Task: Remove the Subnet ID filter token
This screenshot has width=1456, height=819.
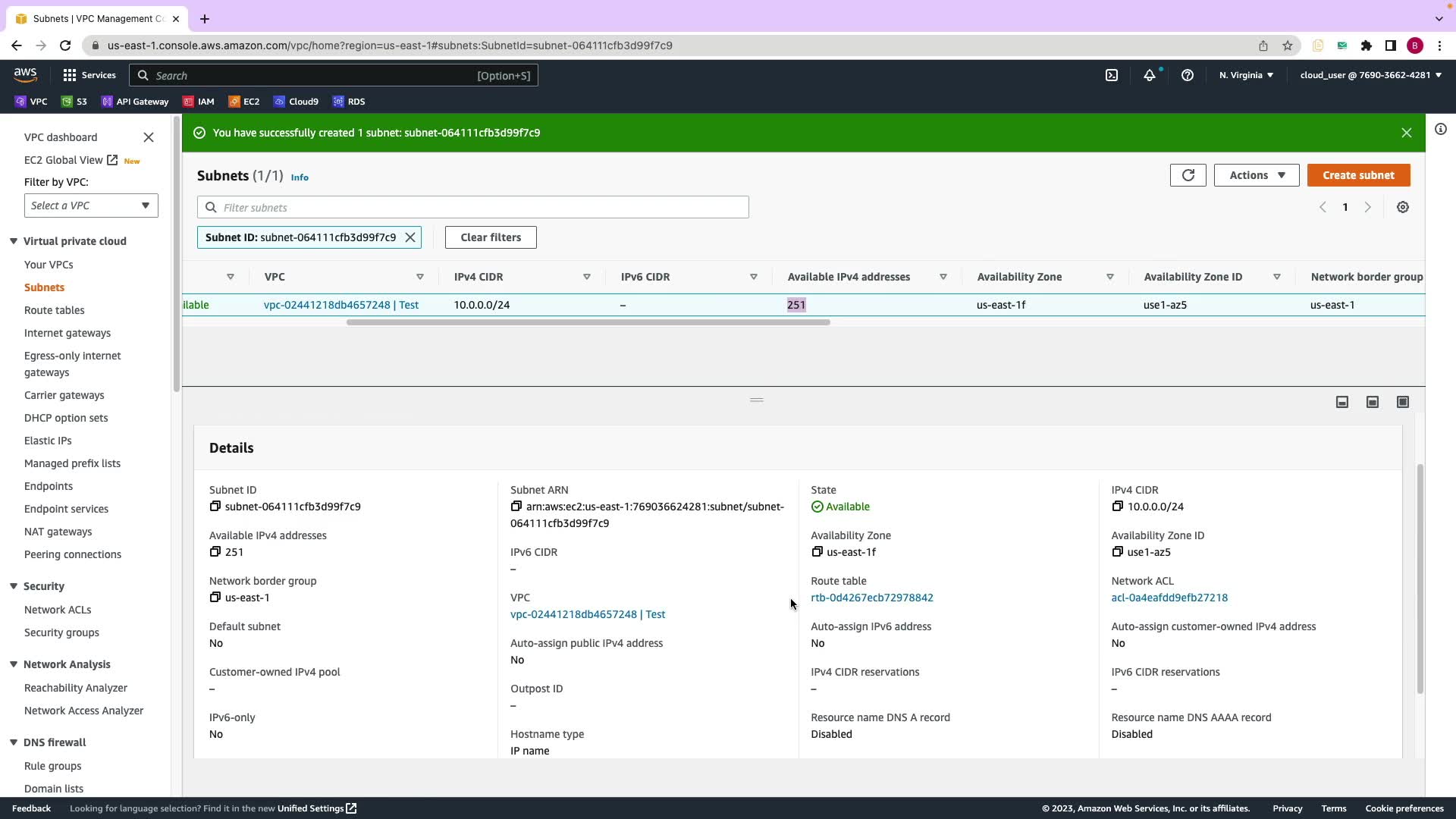Action: tap(410, 237)
